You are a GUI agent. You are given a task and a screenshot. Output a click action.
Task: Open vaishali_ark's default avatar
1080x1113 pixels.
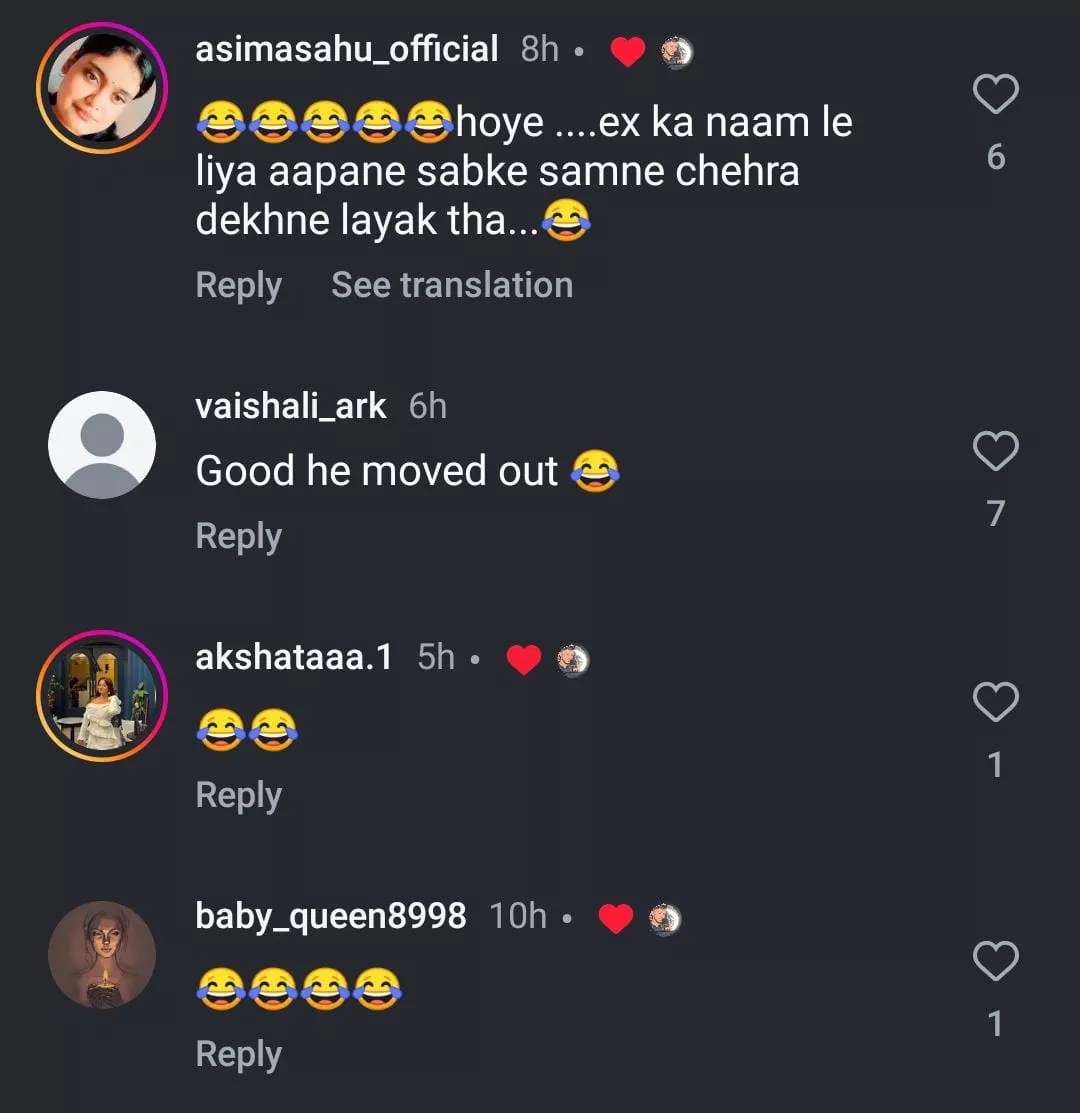102,445
